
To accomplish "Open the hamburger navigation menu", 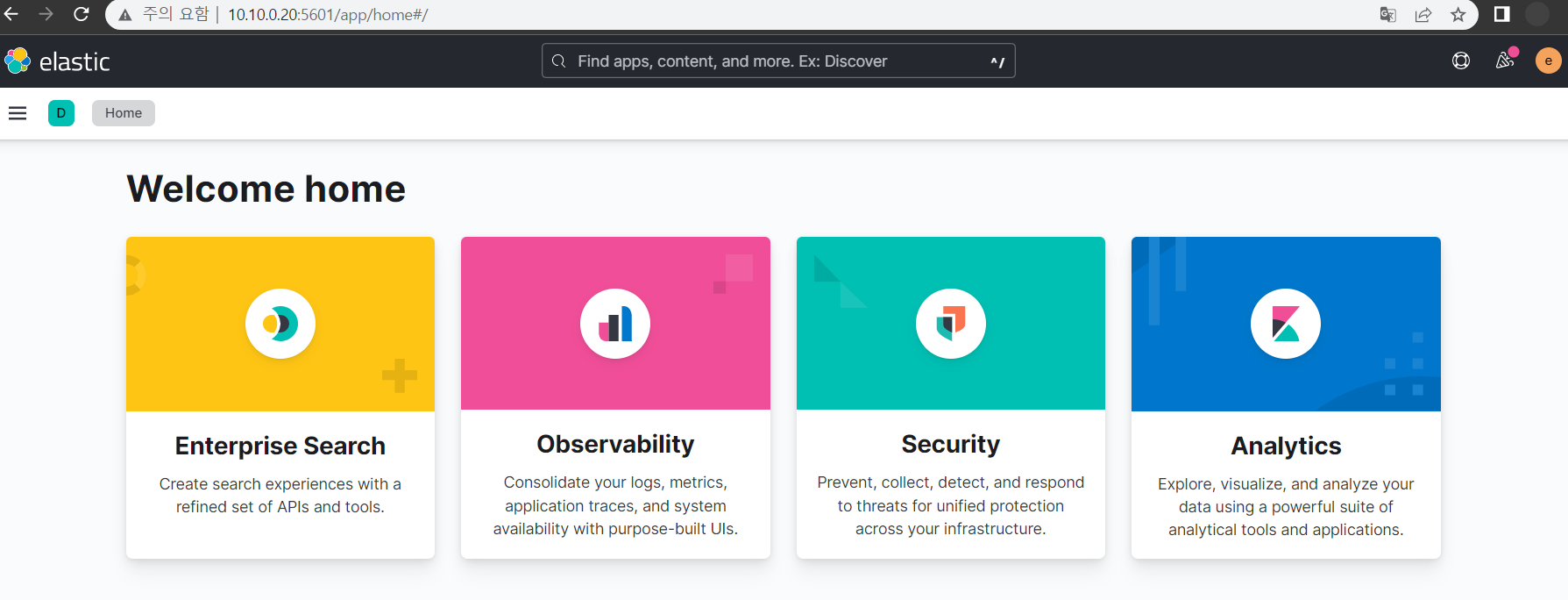I will pos(18,113).
